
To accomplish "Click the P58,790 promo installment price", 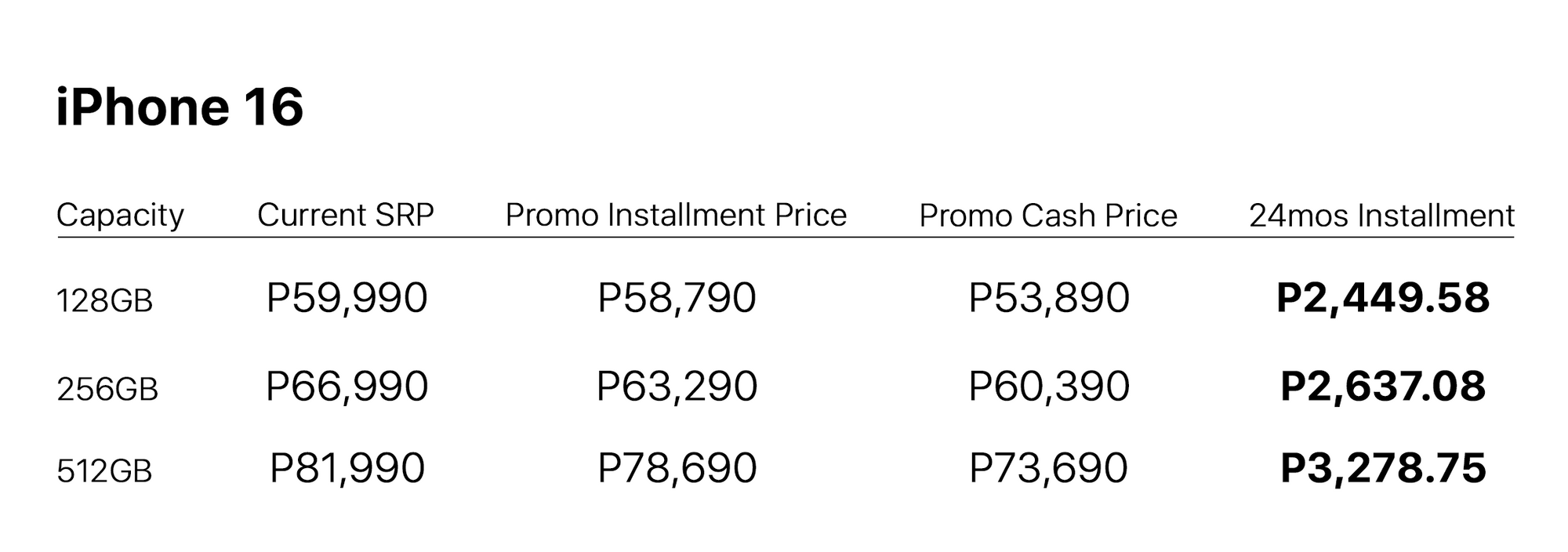I will point(677,299).
